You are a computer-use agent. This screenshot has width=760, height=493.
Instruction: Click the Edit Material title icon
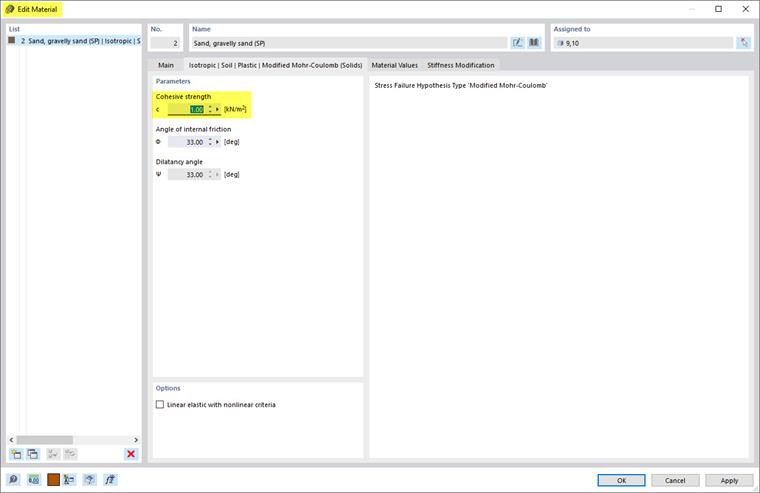[x=9, y=9]
